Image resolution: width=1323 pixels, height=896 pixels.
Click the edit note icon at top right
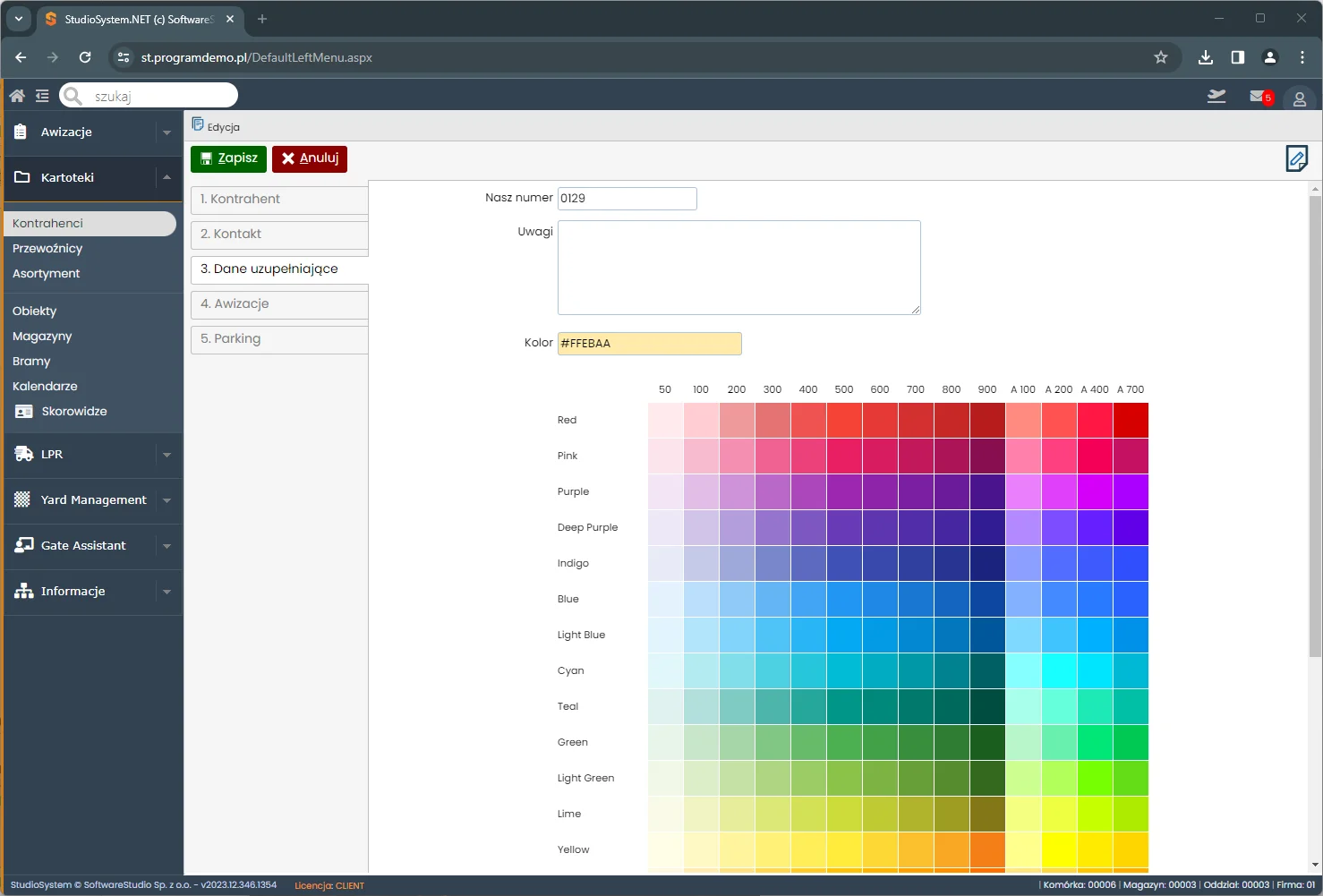click(1296, 159)
